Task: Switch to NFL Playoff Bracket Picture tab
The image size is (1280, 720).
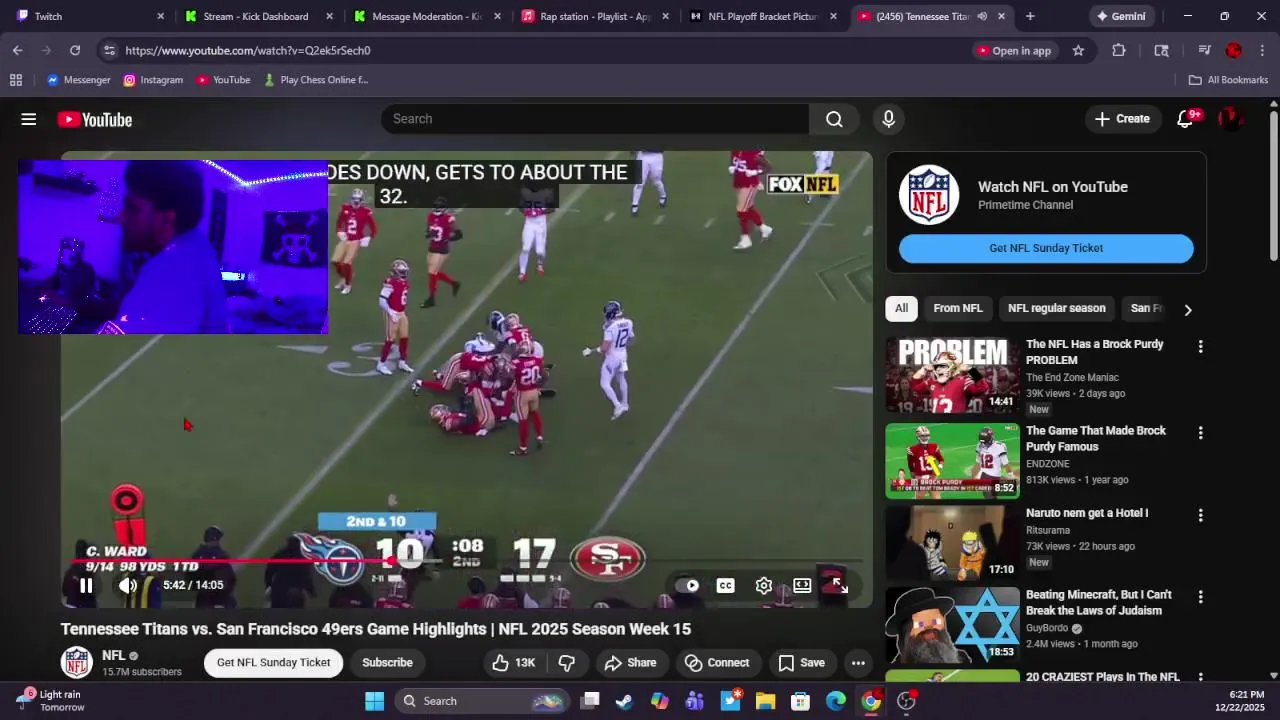Action: pyautogui.click(x=763, y=16)
